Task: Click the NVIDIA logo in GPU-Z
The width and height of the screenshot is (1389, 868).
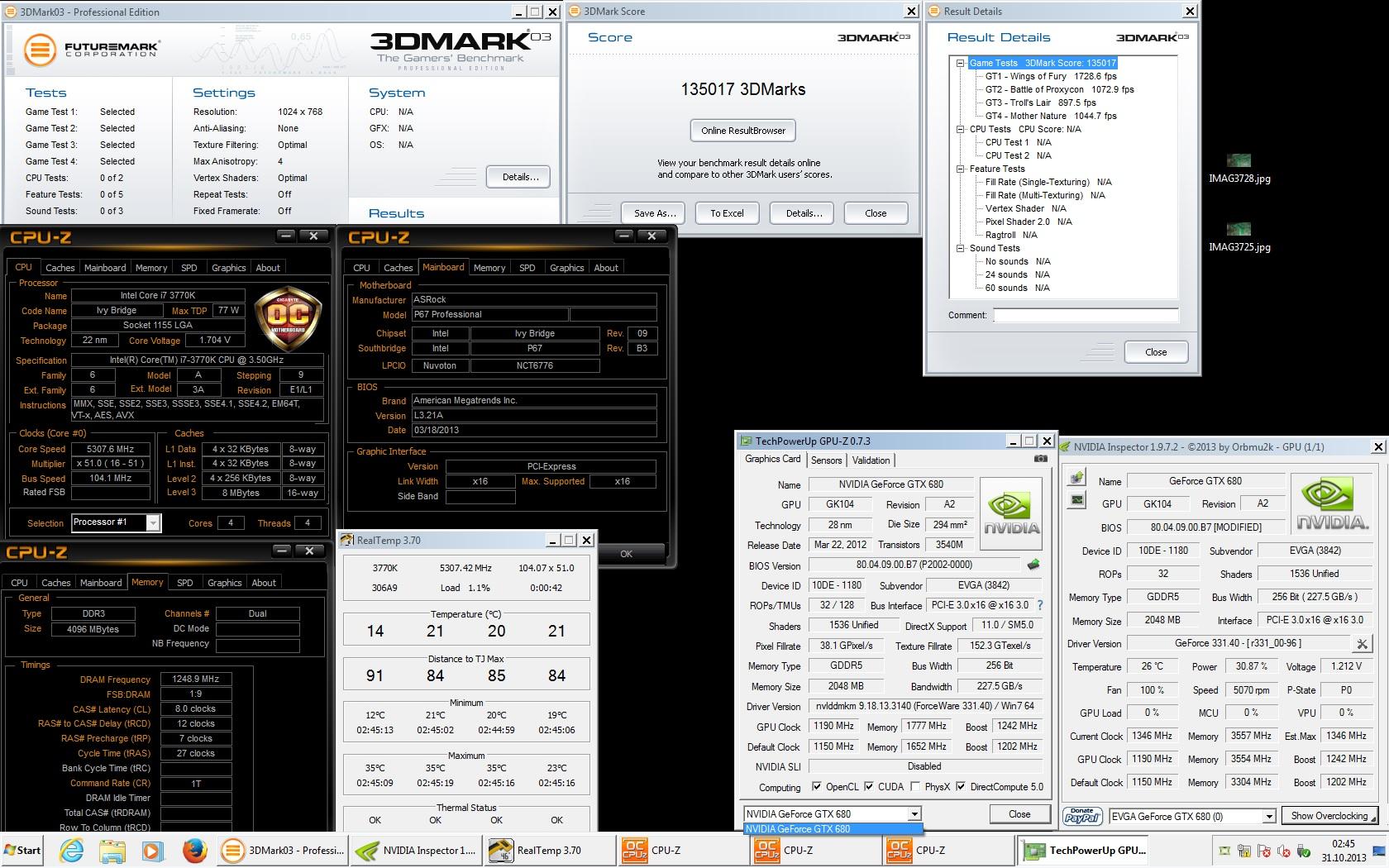Action: click(1010, 514)
